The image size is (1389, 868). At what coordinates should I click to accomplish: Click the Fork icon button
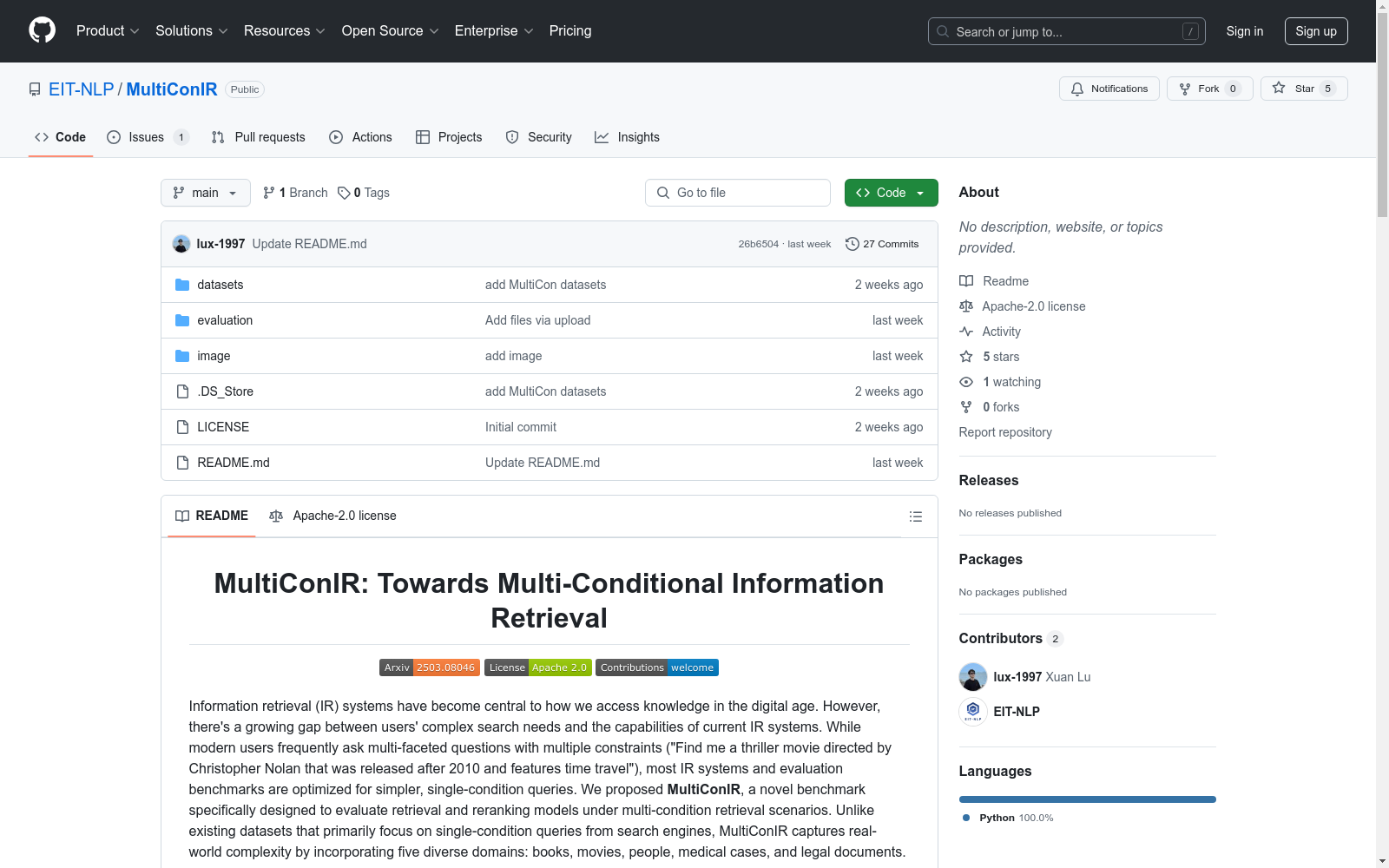point(1210,89)
